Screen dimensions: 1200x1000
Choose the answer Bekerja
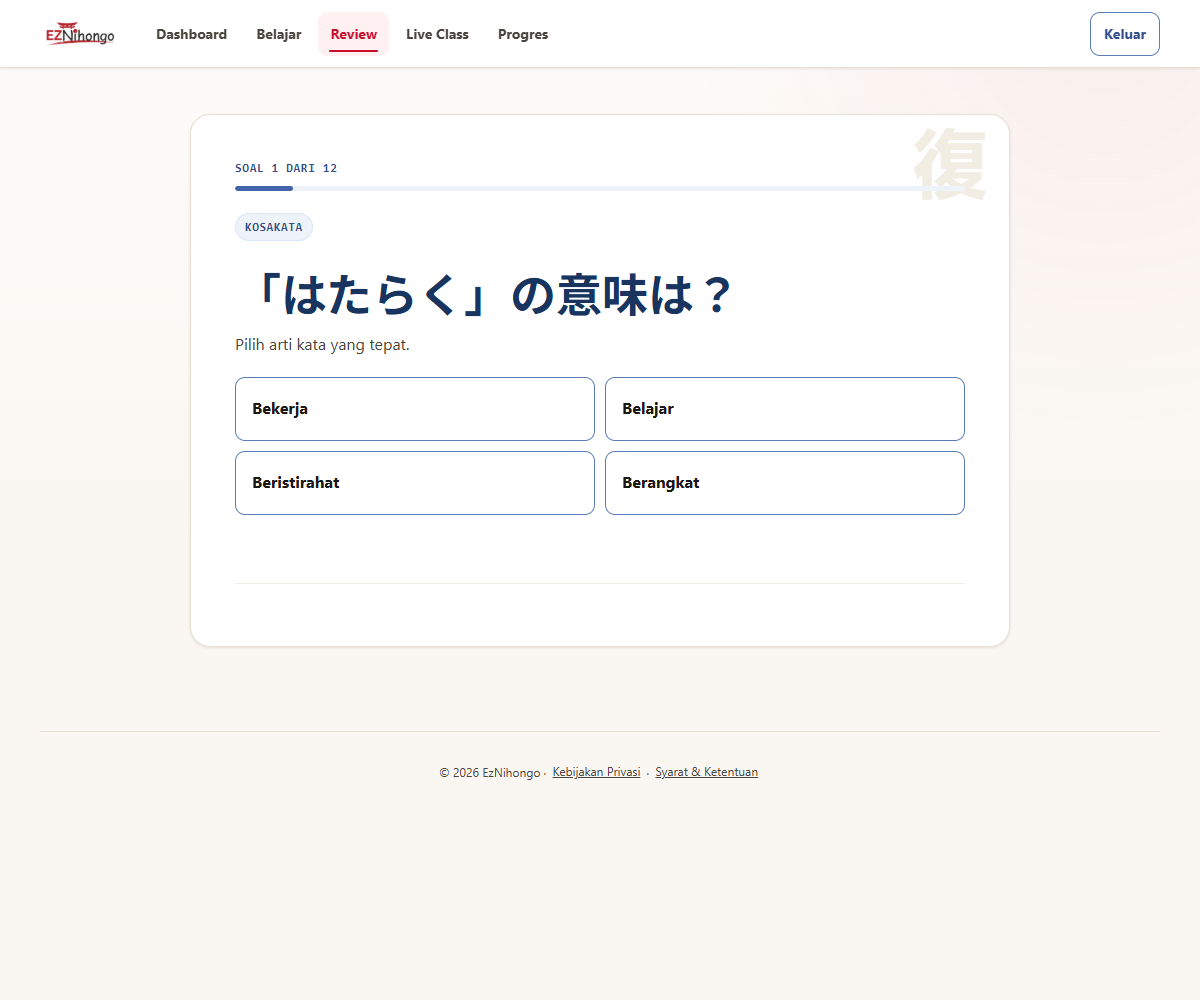click(415, 409)
